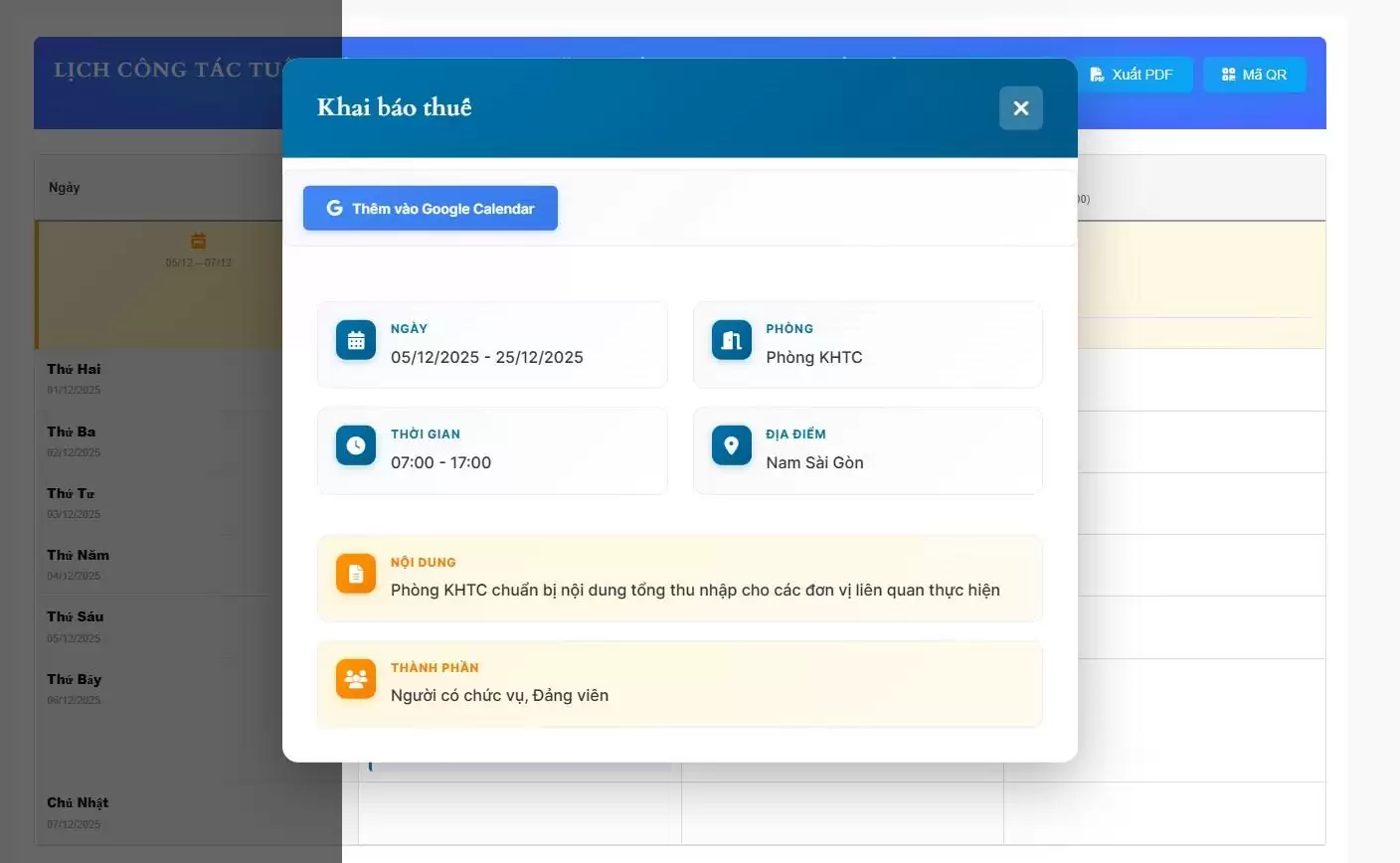This screenshot has height=863, width=1400.
Task: Click the document icon beside Nội dung
Action: 356,574
